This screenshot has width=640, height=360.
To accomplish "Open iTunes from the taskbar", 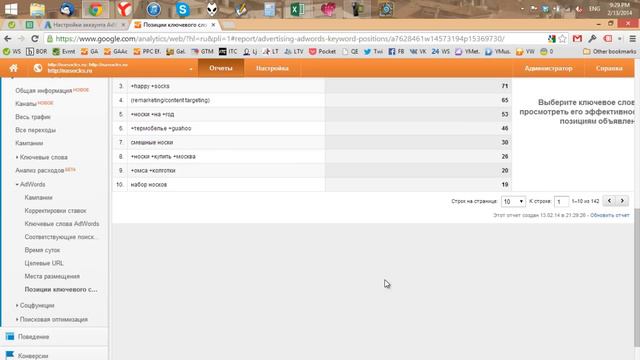I will tap(153, 9).
